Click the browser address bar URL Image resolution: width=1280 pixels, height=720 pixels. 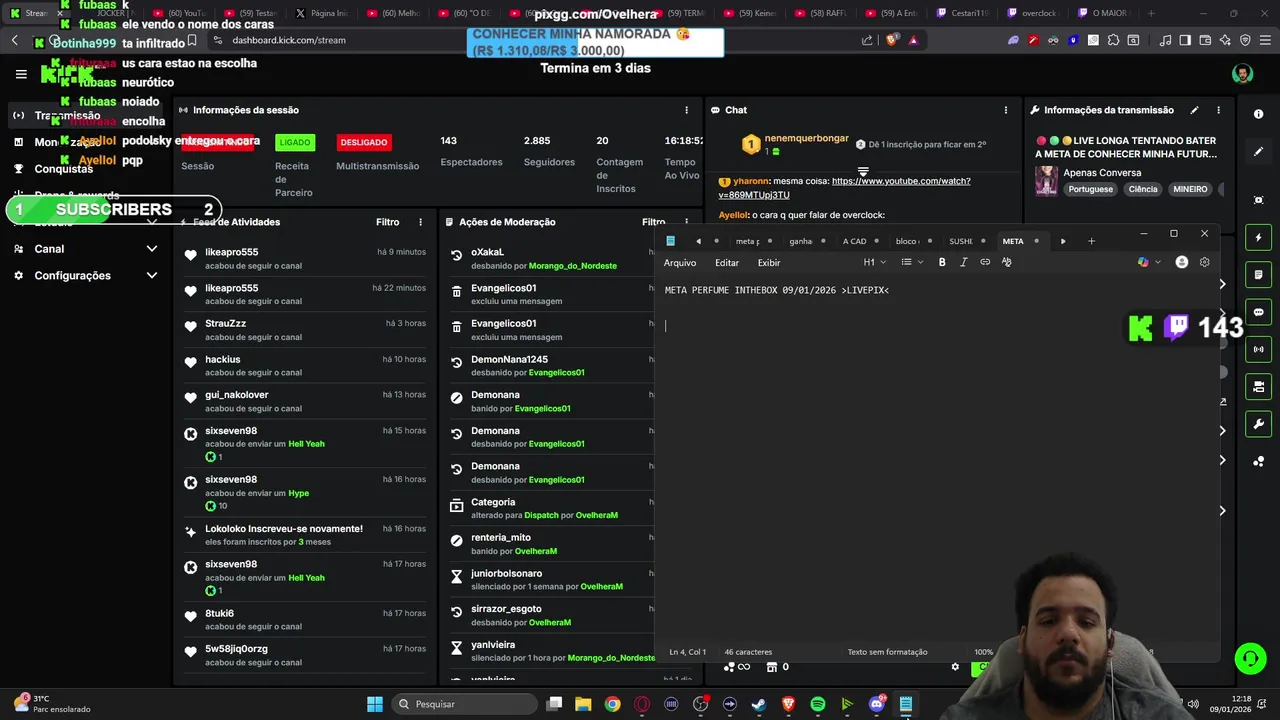(x=289, y=40)
